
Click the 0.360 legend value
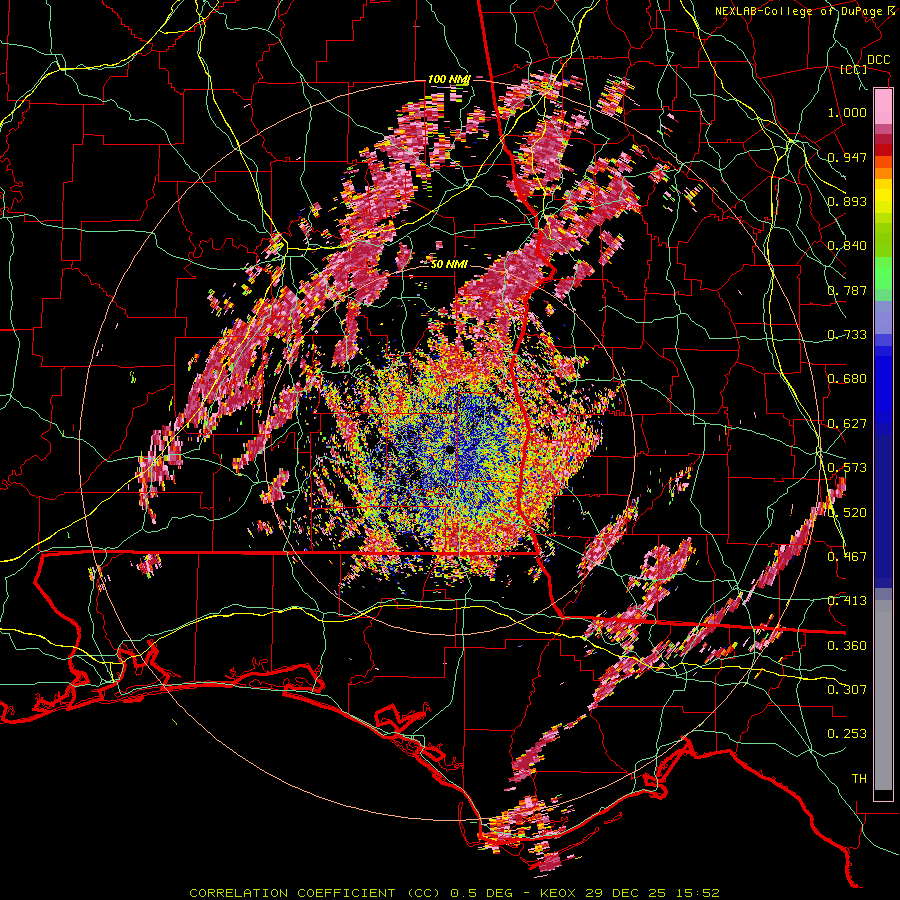(x=847, y=646)
